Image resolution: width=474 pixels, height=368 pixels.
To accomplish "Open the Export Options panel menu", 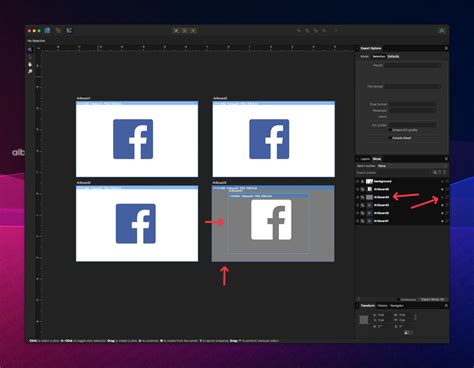I will [x=446, y=48].
